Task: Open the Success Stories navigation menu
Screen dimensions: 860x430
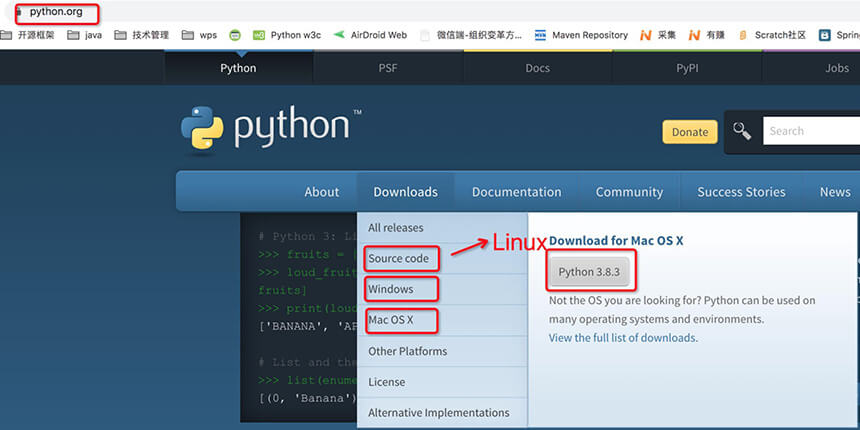Action: pyautogui.click(x=742, y=192)
